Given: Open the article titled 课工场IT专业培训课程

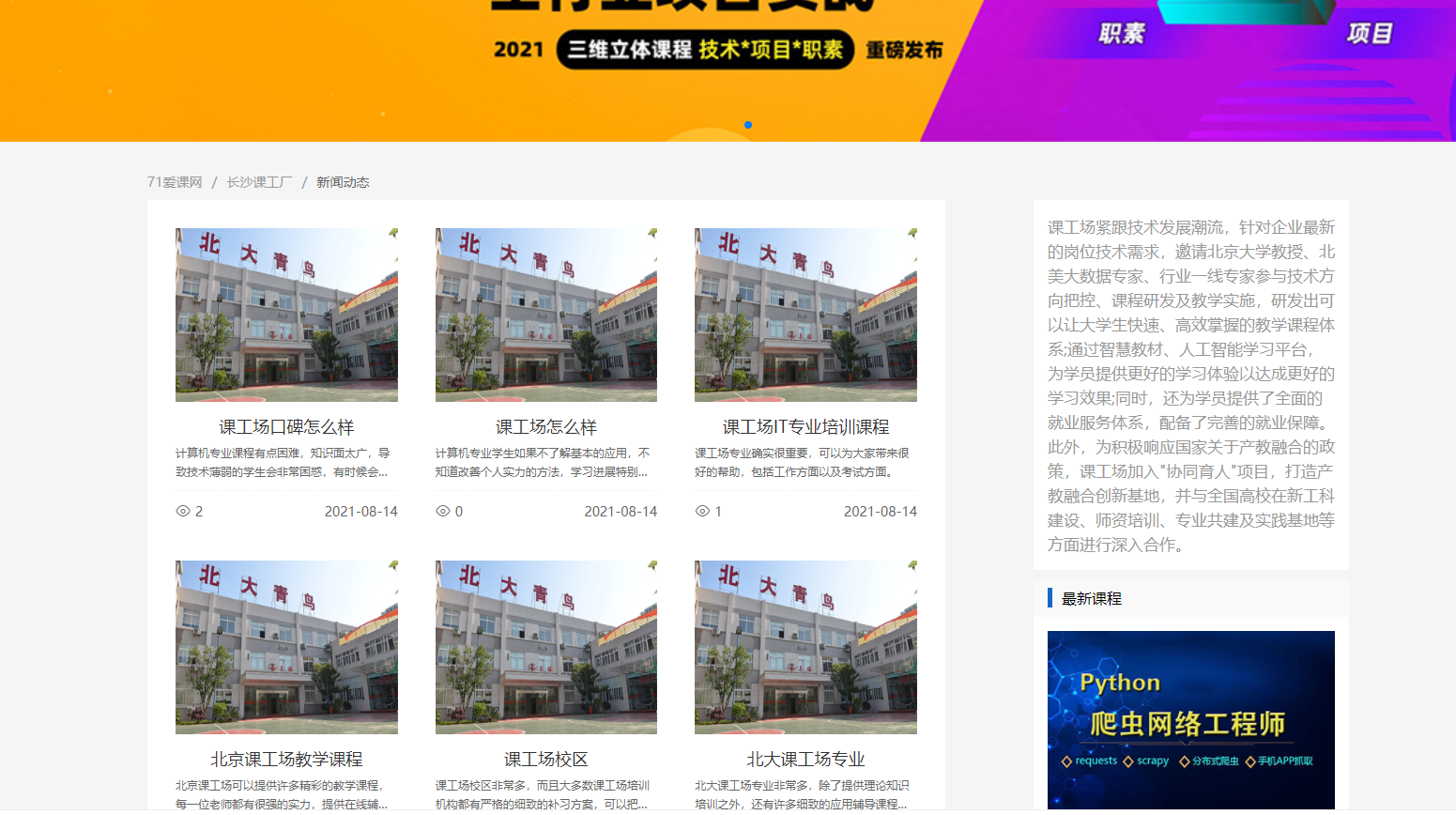Looking at the screenshot, I should pos(805,427).
